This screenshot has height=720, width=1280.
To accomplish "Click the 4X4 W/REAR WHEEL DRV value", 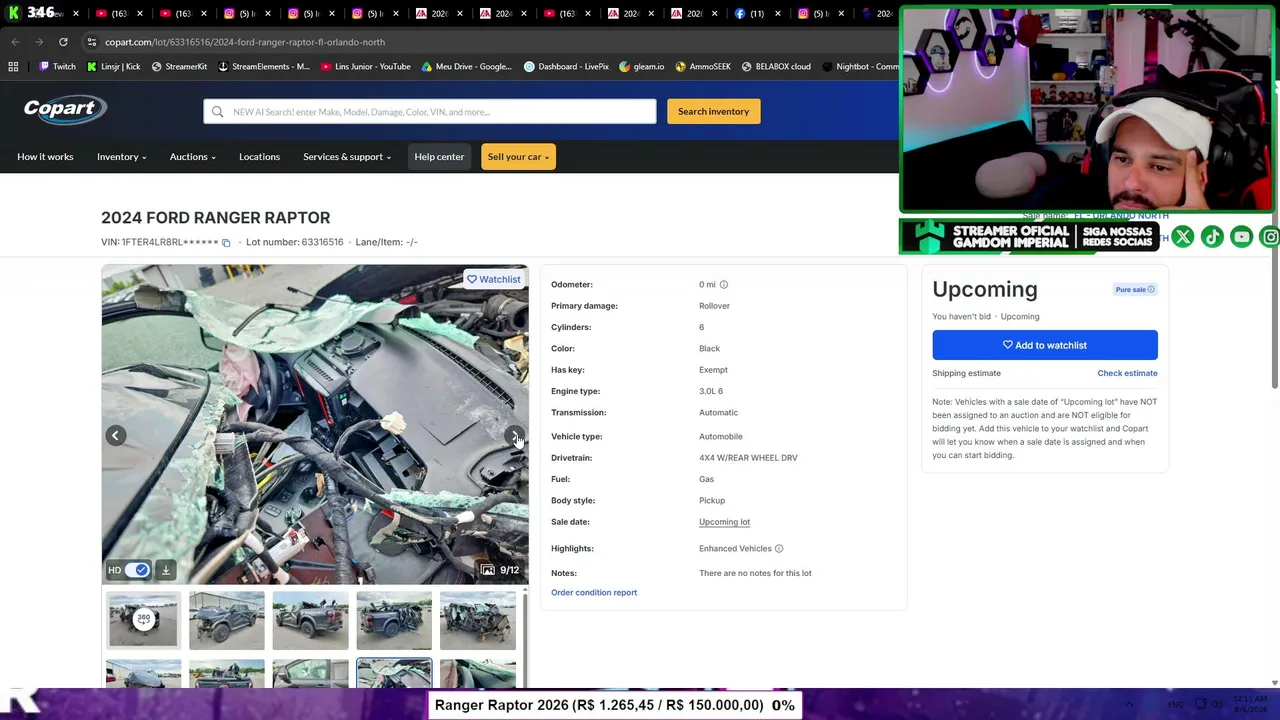I will [x=748, y=458].
